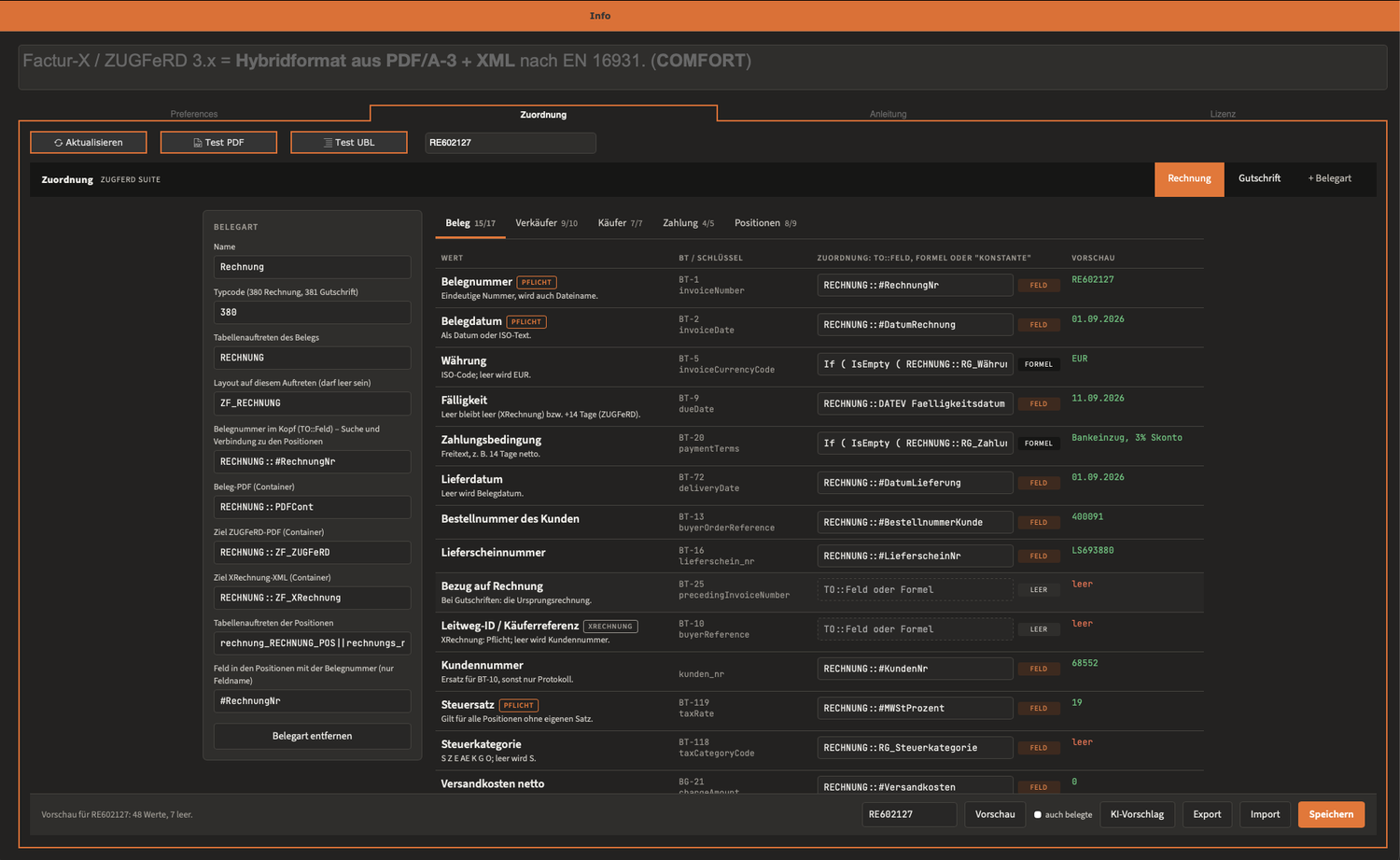
Task: Click the FORMEL badge in Währung row
Action: (1039, 364)
